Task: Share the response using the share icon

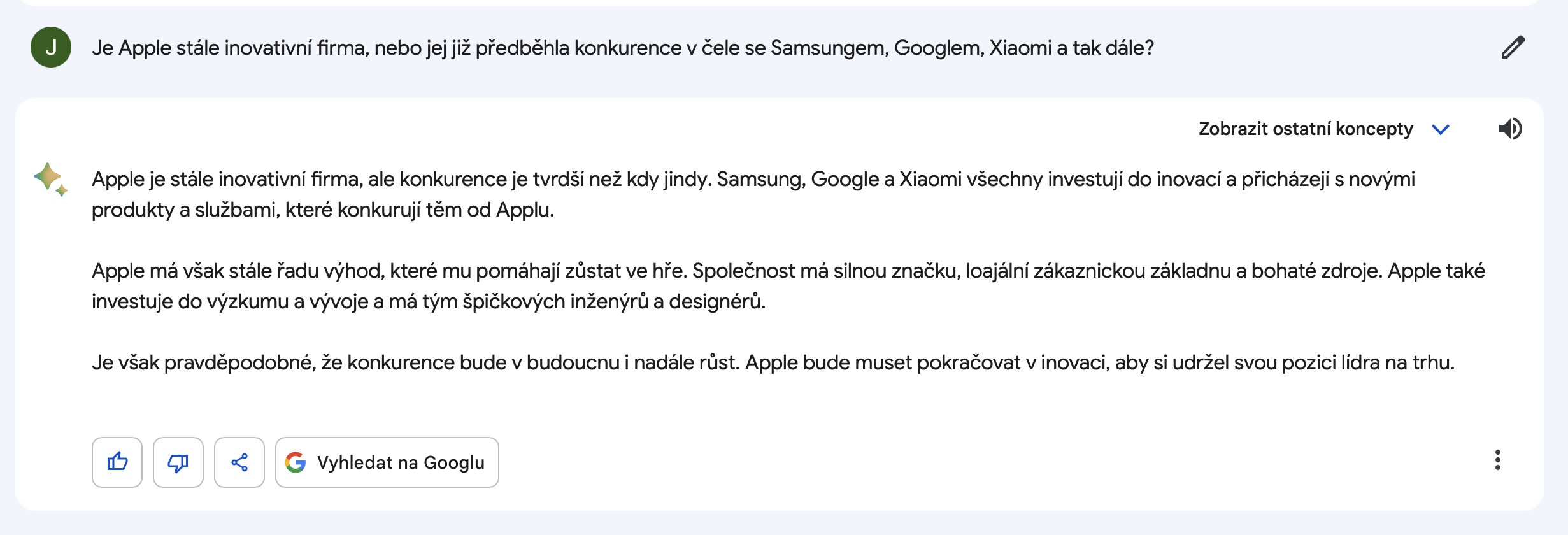Action: pos(239,462)
